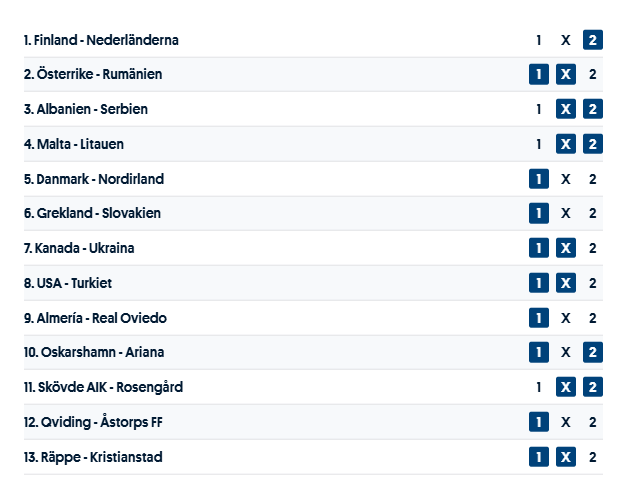Select 1 for Albanien - Serbien
Screen dimensions: 617x488
click(x=539, y=110)
